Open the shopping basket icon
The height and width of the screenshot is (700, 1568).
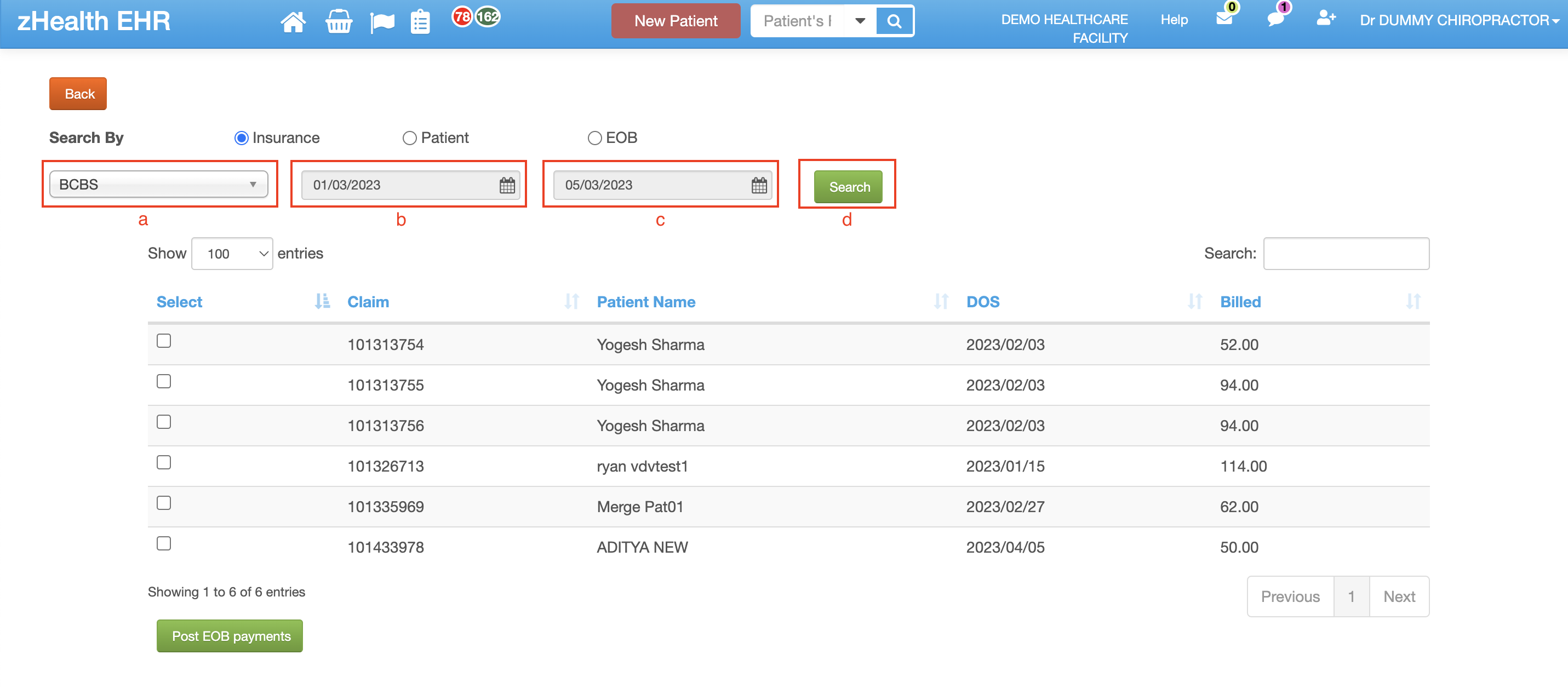click(x=339, y=22)
